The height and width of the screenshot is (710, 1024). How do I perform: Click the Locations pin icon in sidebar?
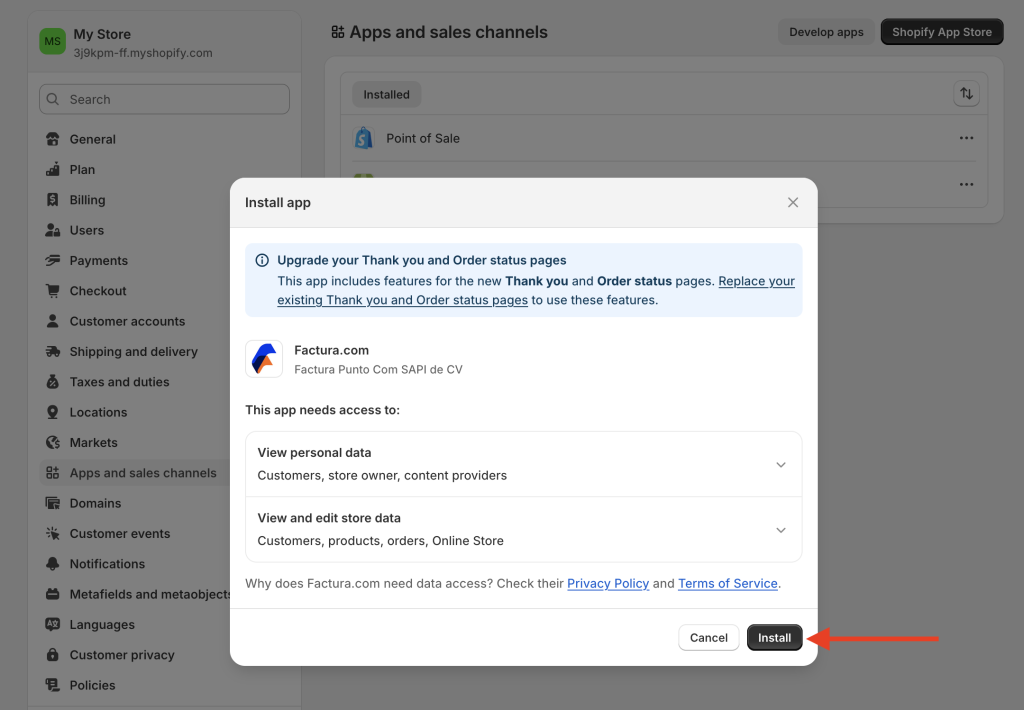pyautogui.click(x=53, y=412)
